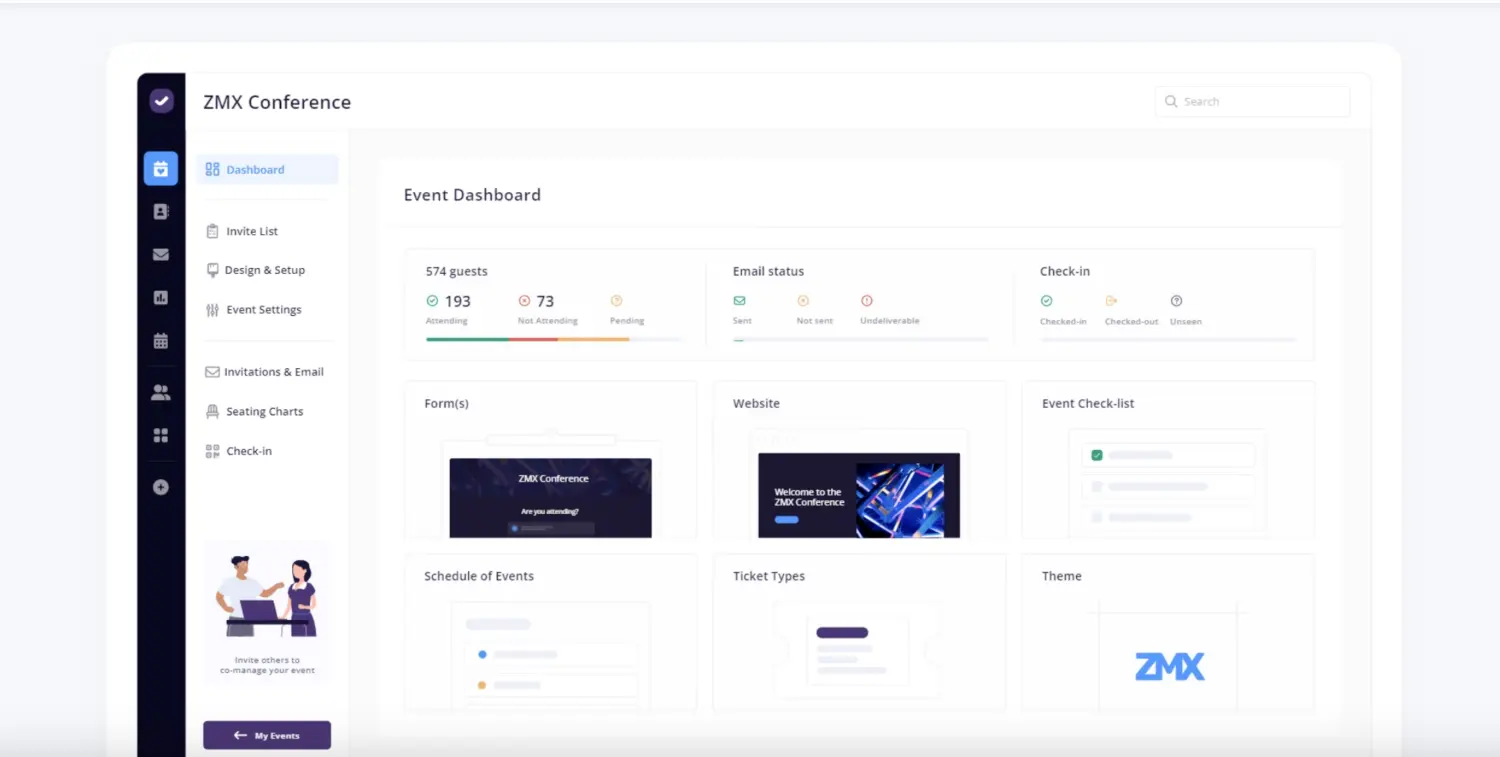Open Invitations & Email menu item

(267, 372)
